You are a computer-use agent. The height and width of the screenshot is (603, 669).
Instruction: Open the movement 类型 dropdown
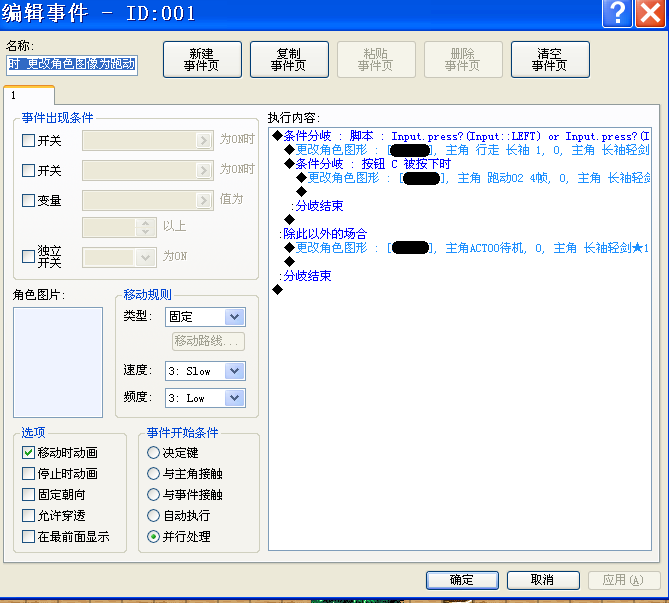click(x=205, y=317)
